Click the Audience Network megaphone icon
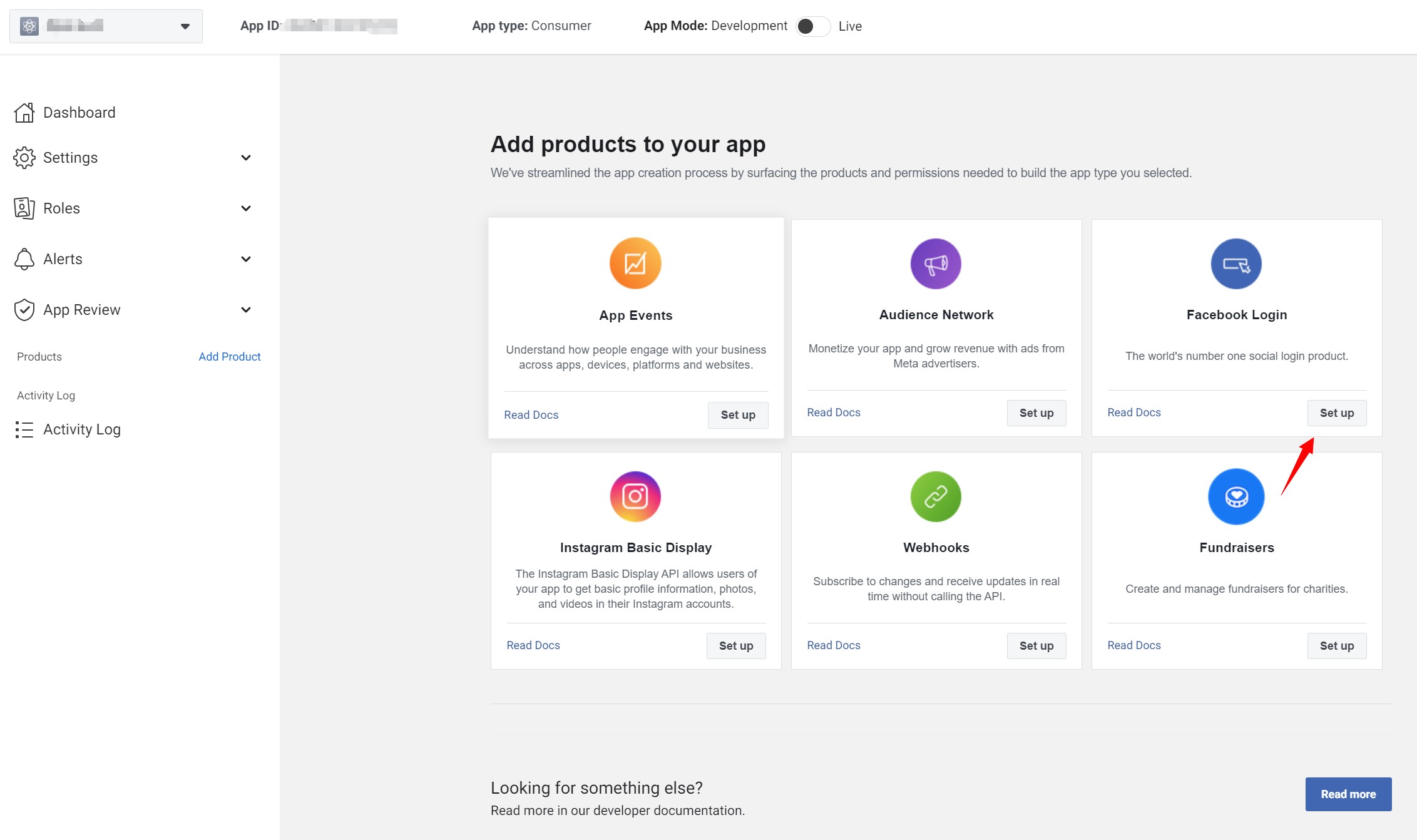 pos(936,264)
